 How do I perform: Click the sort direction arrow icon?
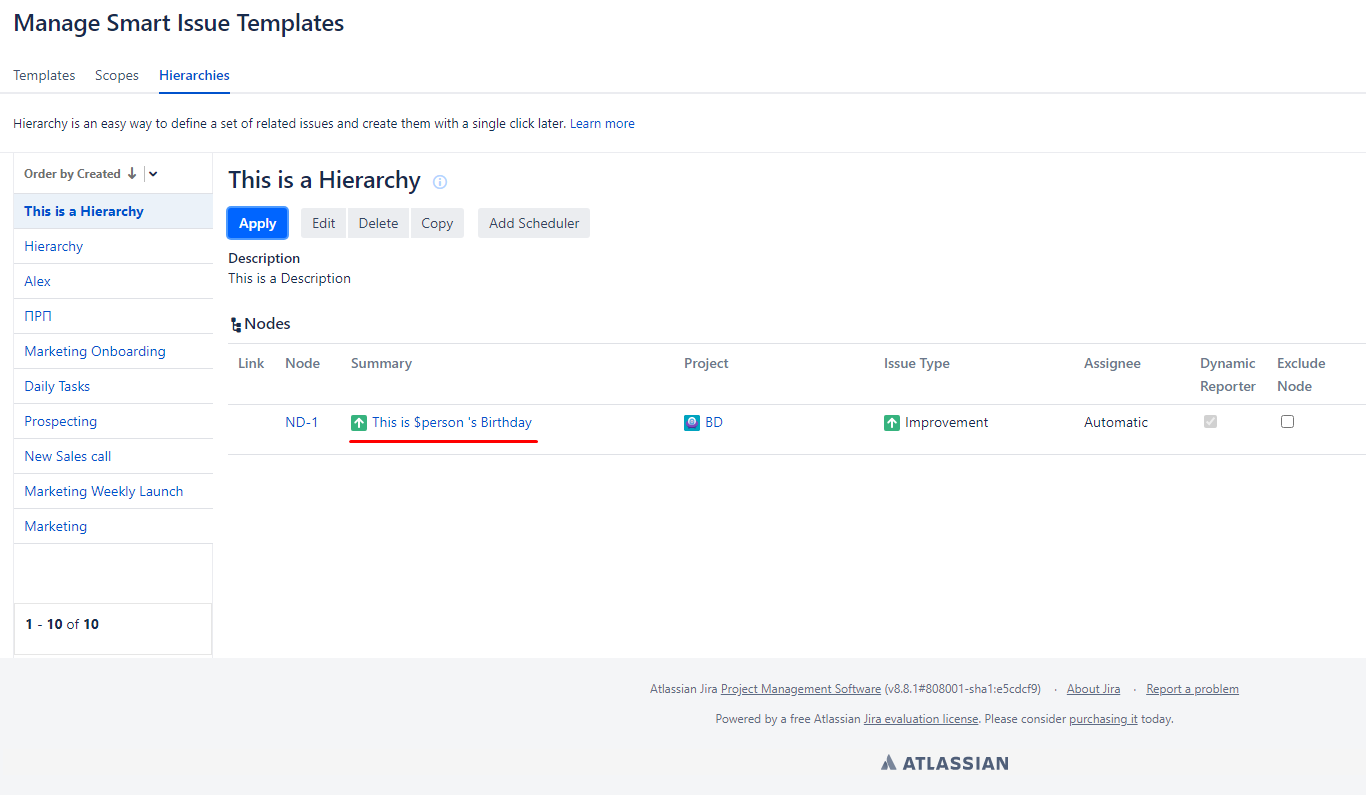[131, 174]
